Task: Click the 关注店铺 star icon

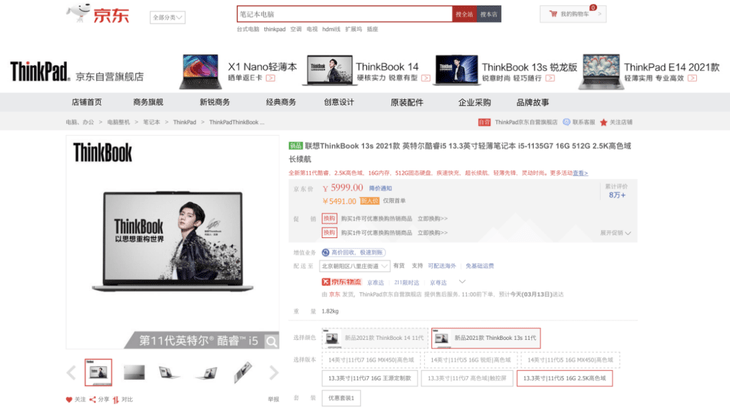Action: [x=603, y=122]
